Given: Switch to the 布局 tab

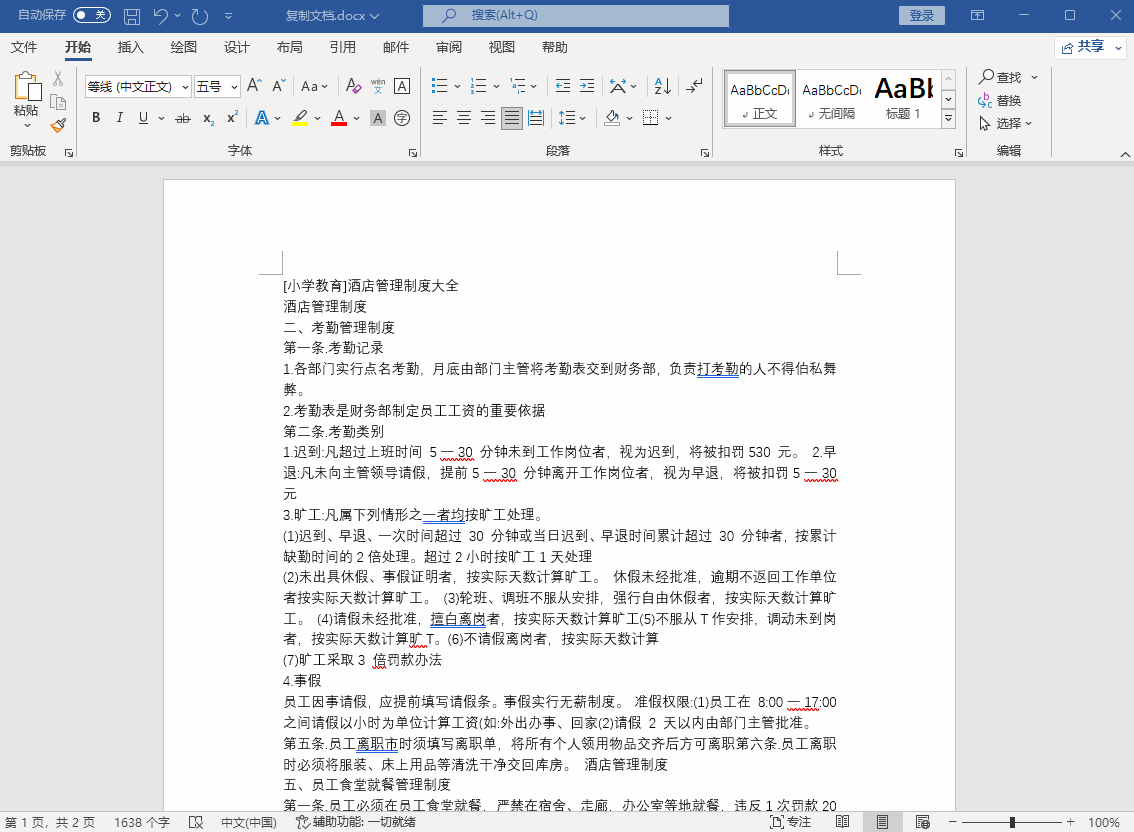Looking at the screenshot, I should tap(289, 47).
